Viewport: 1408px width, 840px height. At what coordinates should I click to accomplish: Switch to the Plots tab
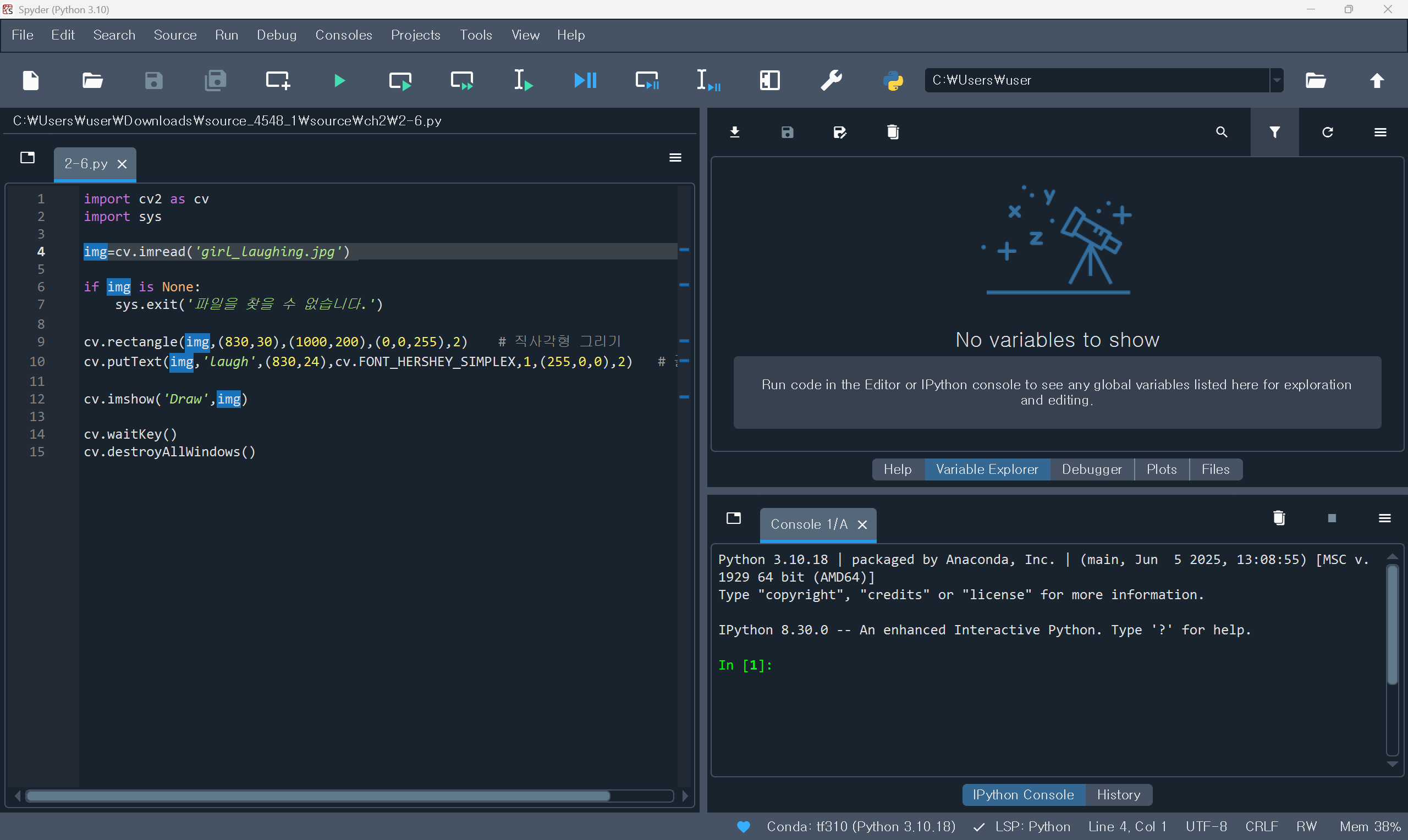[1161, 469]
